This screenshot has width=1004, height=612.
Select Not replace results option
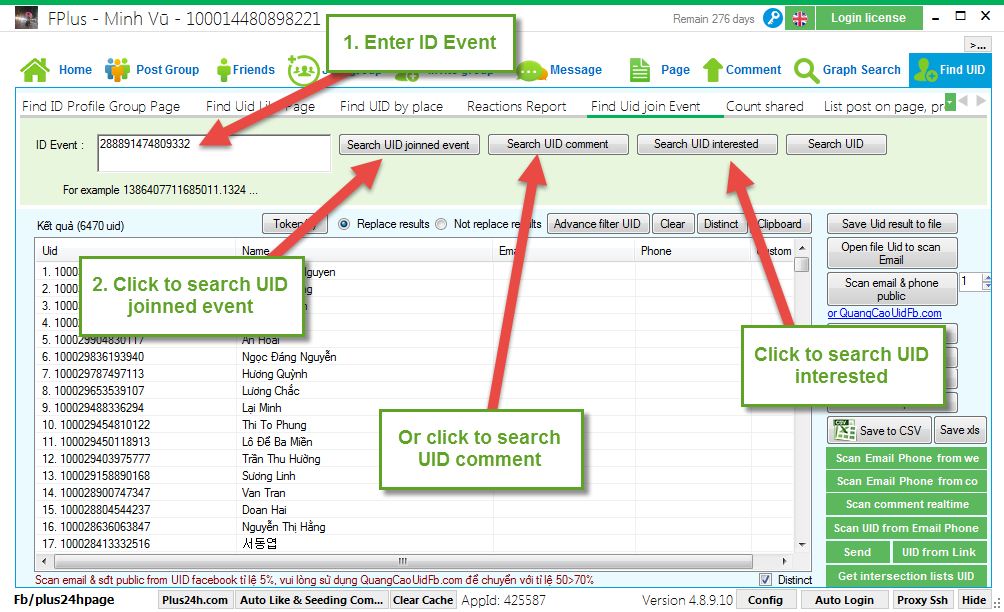point(441,224)
